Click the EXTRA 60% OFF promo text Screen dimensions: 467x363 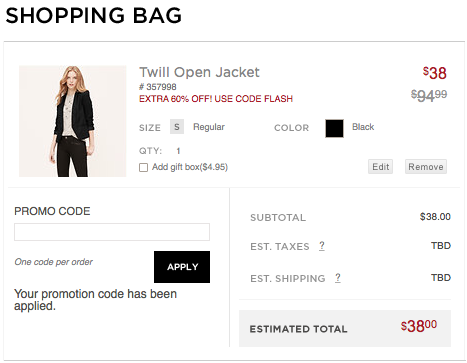(x=216, y=99)
